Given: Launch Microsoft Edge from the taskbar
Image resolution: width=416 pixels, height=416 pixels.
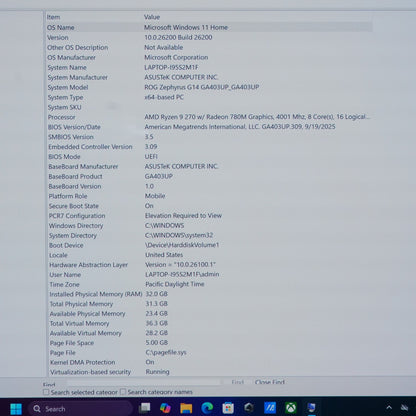Looking at the screenshot, I should point(207,408).
